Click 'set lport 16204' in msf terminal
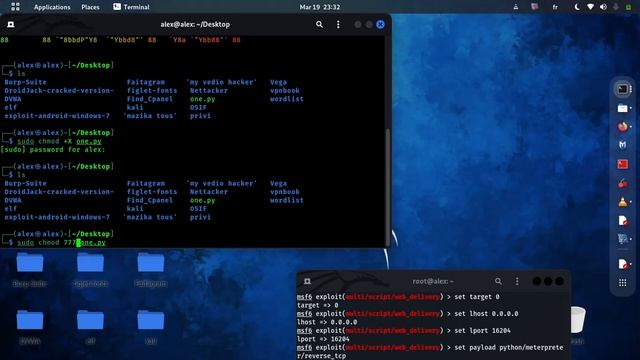The image size is (640, 360). [482, 331]
